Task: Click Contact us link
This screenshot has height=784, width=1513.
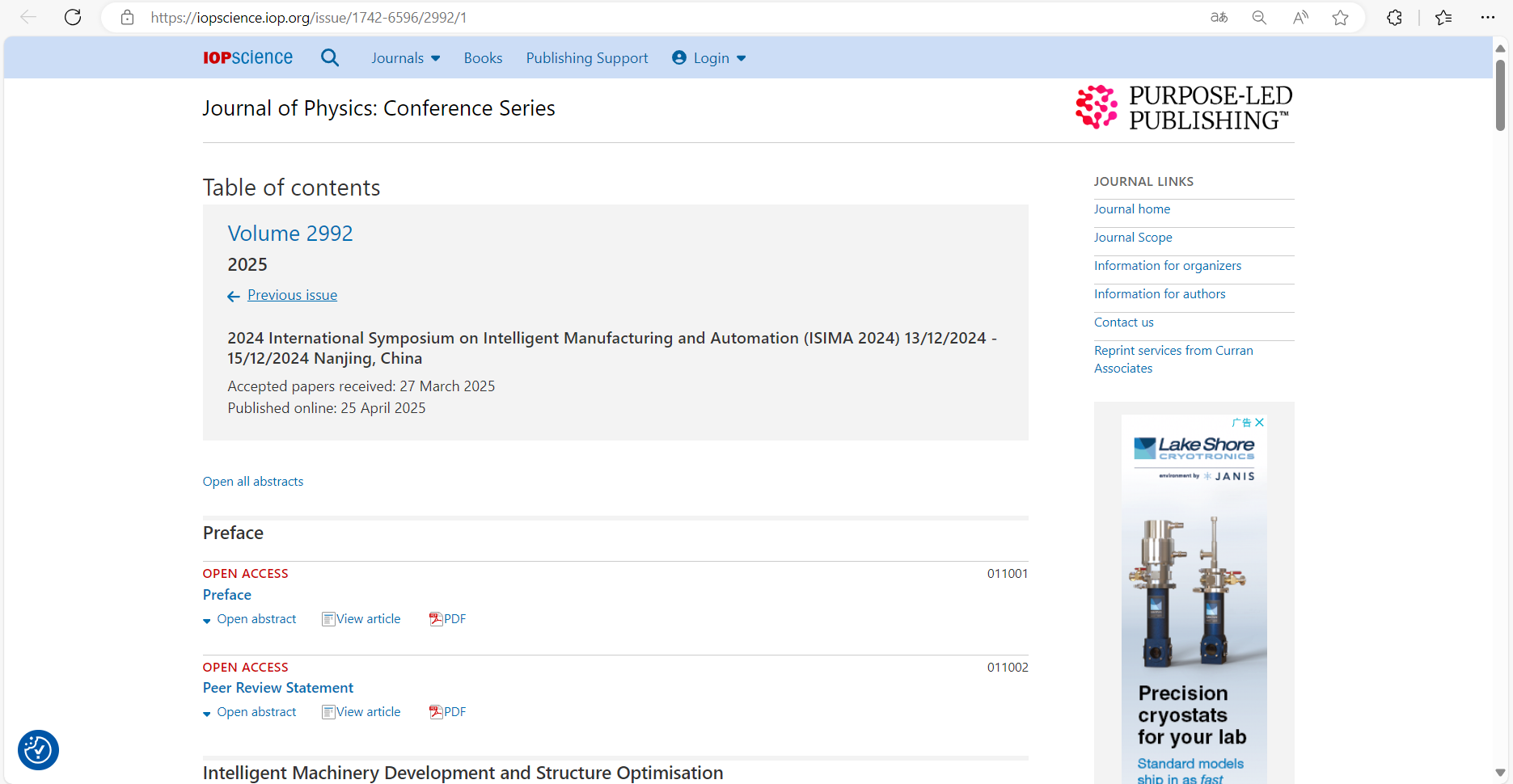Action: pos(1124,322)
